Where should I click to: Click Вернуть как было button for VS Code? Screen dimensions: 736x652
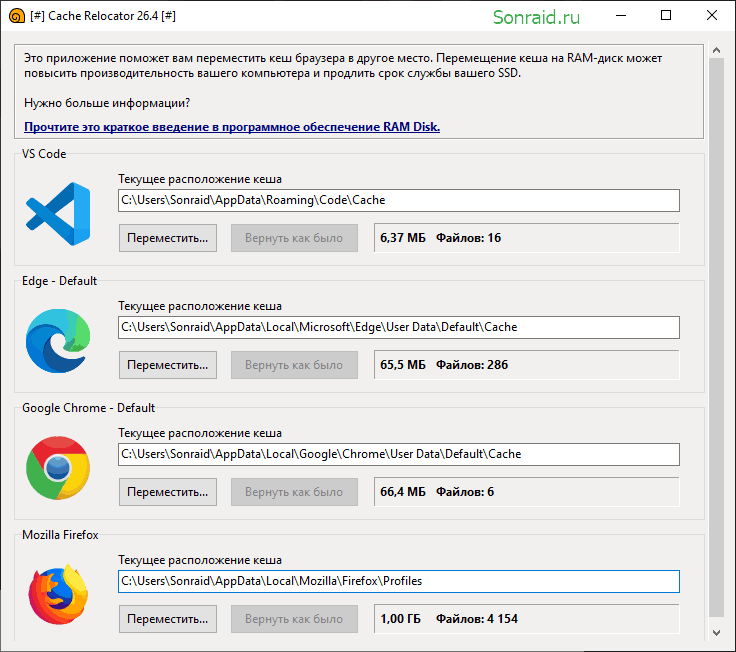294,238
